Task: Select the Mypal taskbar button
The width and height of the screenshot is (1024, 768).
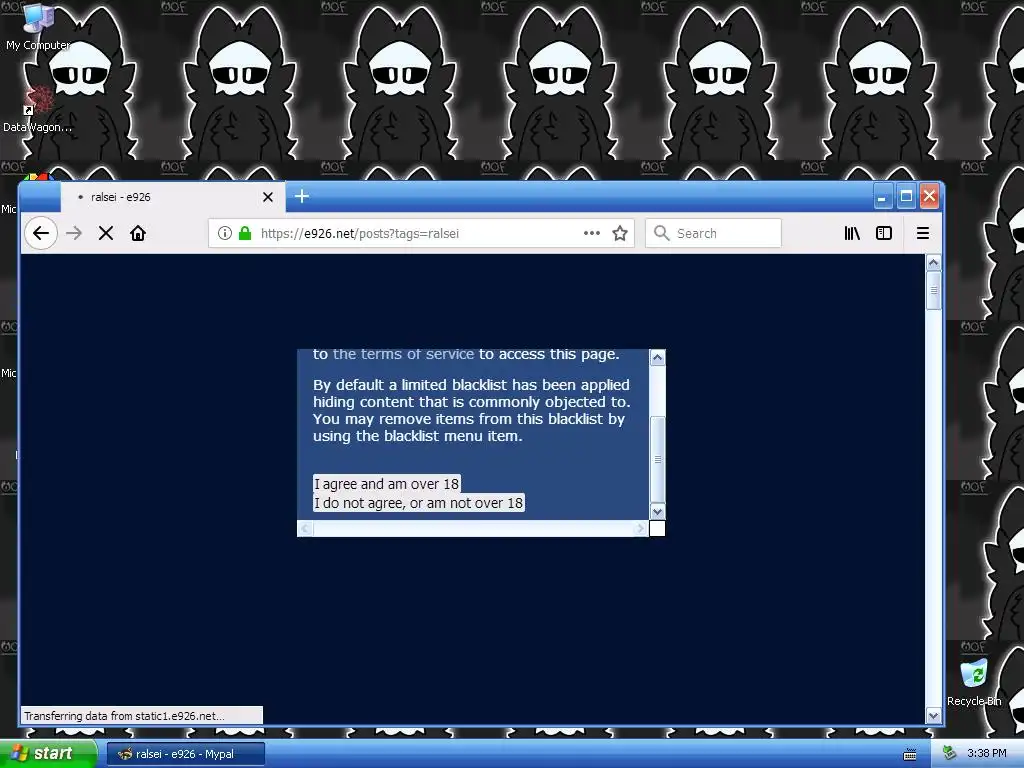Action: (x=185, y=754)
